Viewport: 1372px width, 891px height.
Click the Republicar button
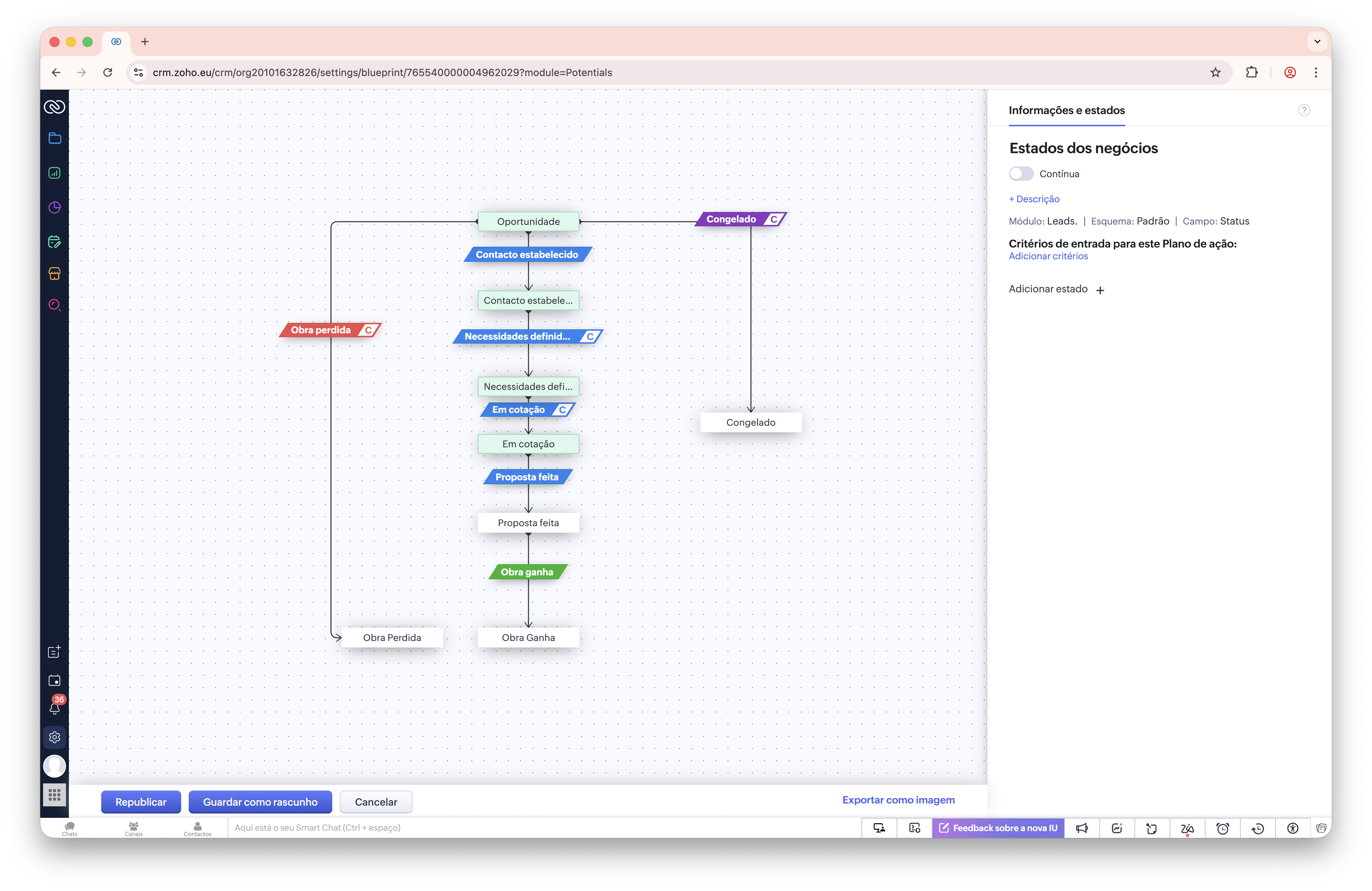pos(141,802)
